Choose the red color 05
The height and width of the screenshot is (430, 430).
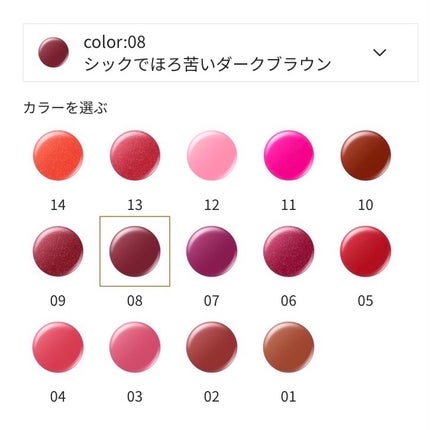tap(365, 251)
